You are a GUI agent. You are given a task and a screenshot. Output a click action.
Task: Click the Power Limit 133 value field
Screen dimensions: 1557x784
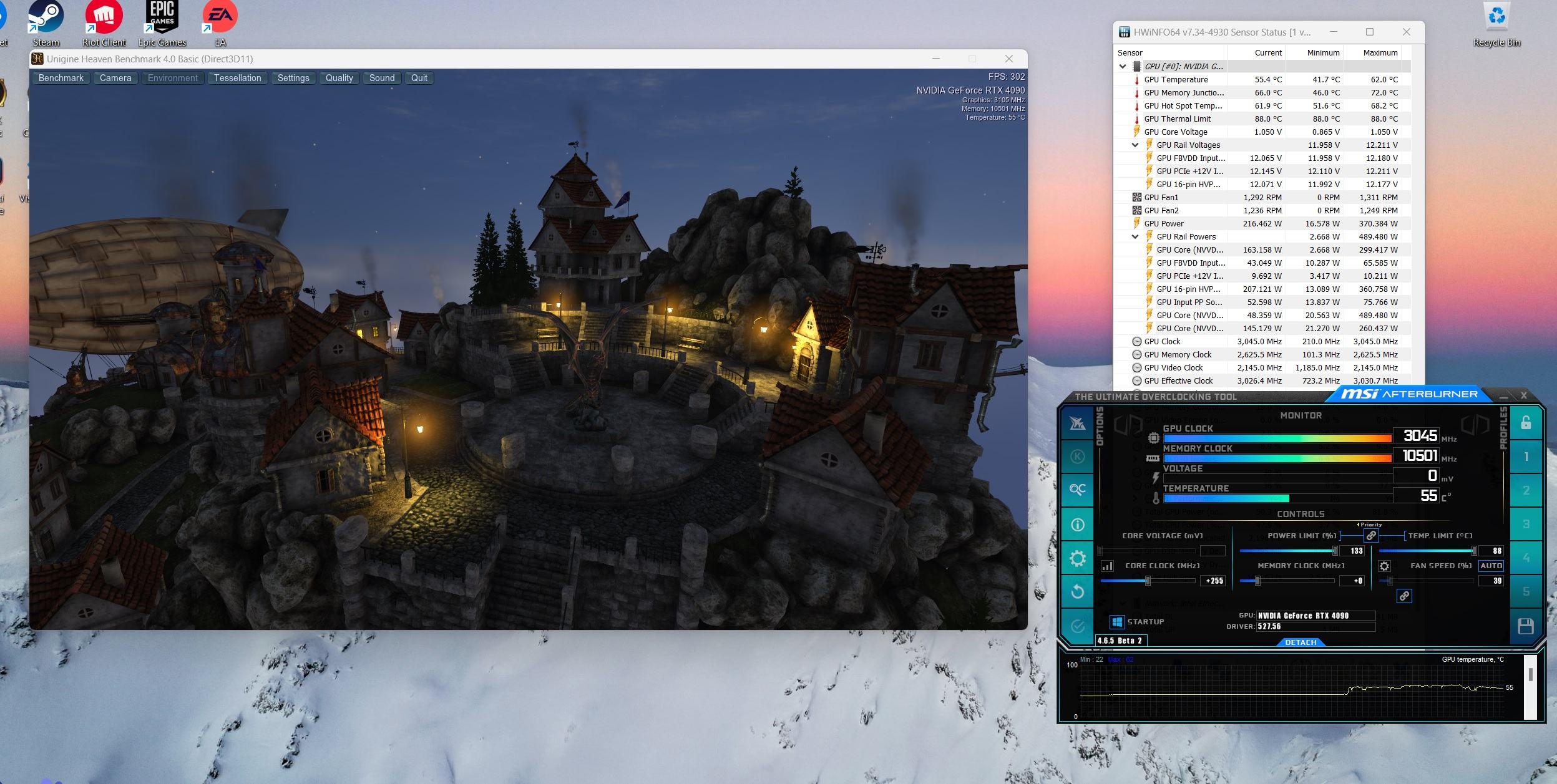click(1352, 551)
